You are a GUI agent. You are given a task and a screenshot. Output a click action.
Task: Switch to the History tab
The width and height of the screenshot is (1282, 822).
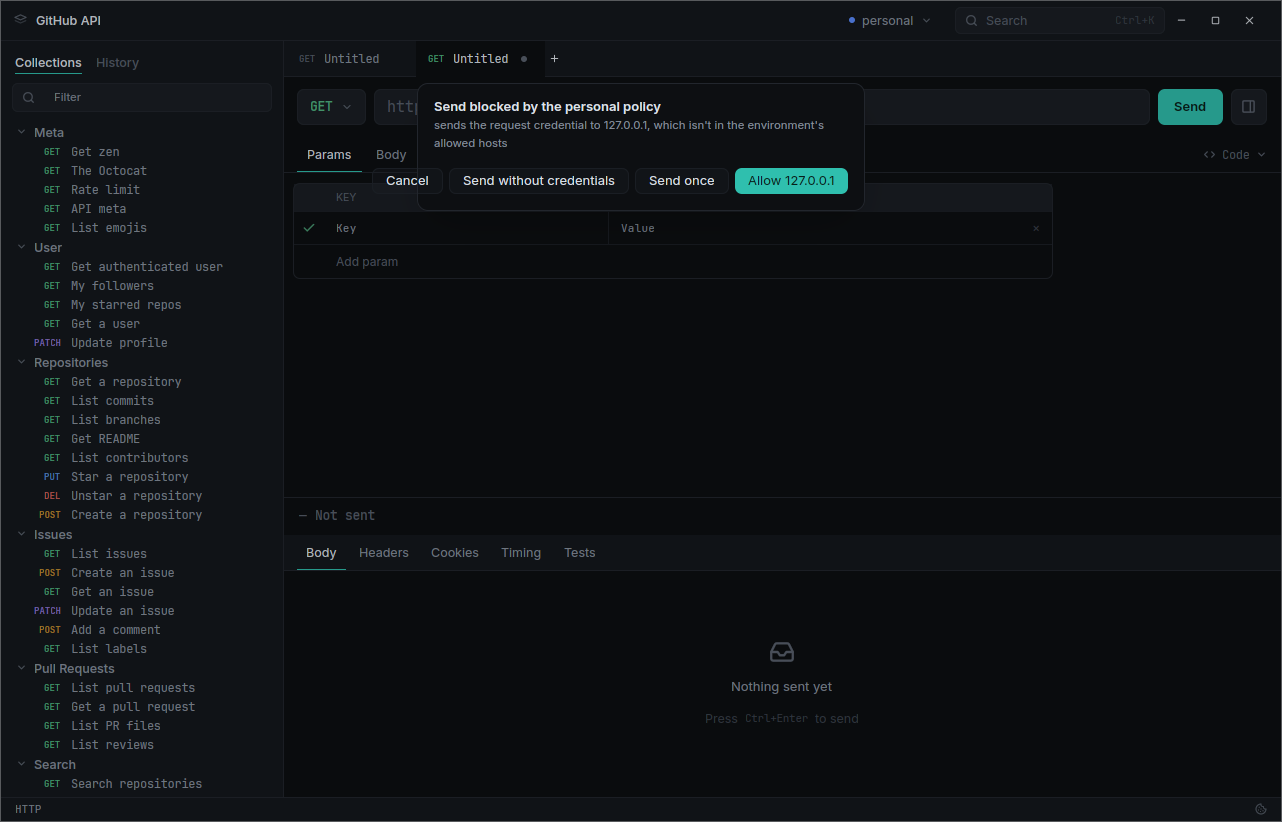tap(117, 63)
